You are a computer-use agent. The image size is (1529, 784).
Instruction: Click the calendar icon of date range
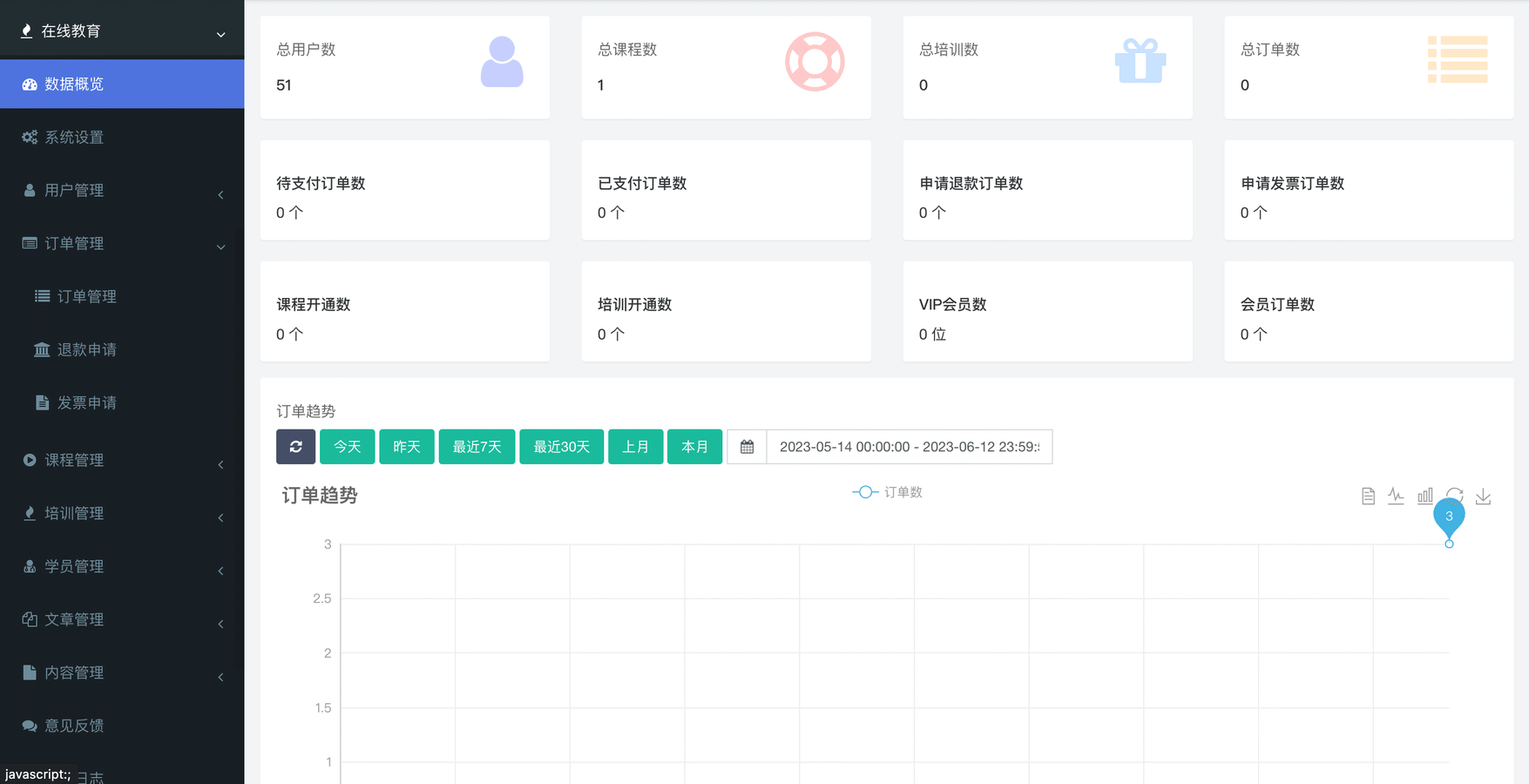(x=747, y=447)
